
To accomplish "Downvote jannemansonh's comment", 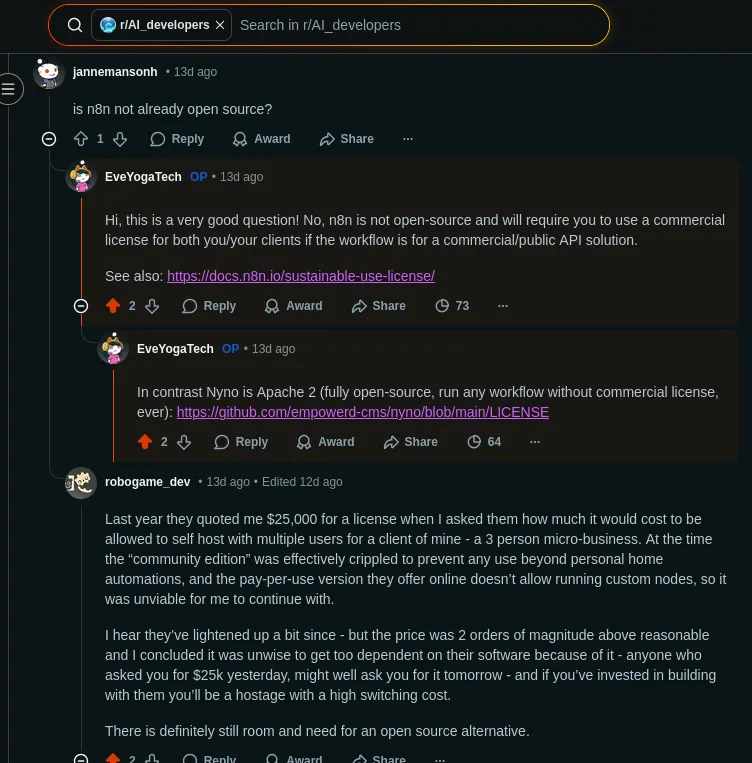I will [120, 139].
